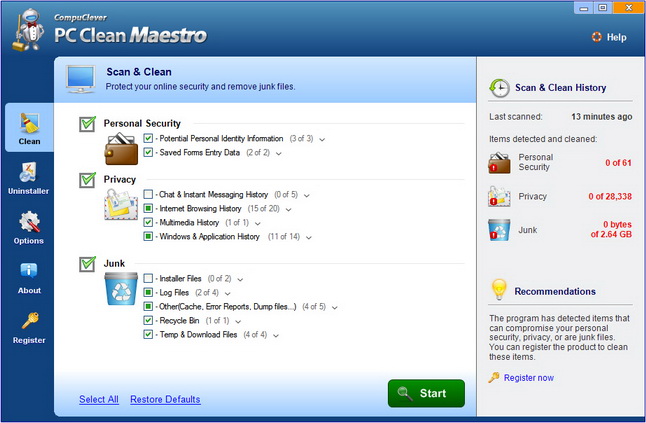Click the Help menu text

[616, 37]
